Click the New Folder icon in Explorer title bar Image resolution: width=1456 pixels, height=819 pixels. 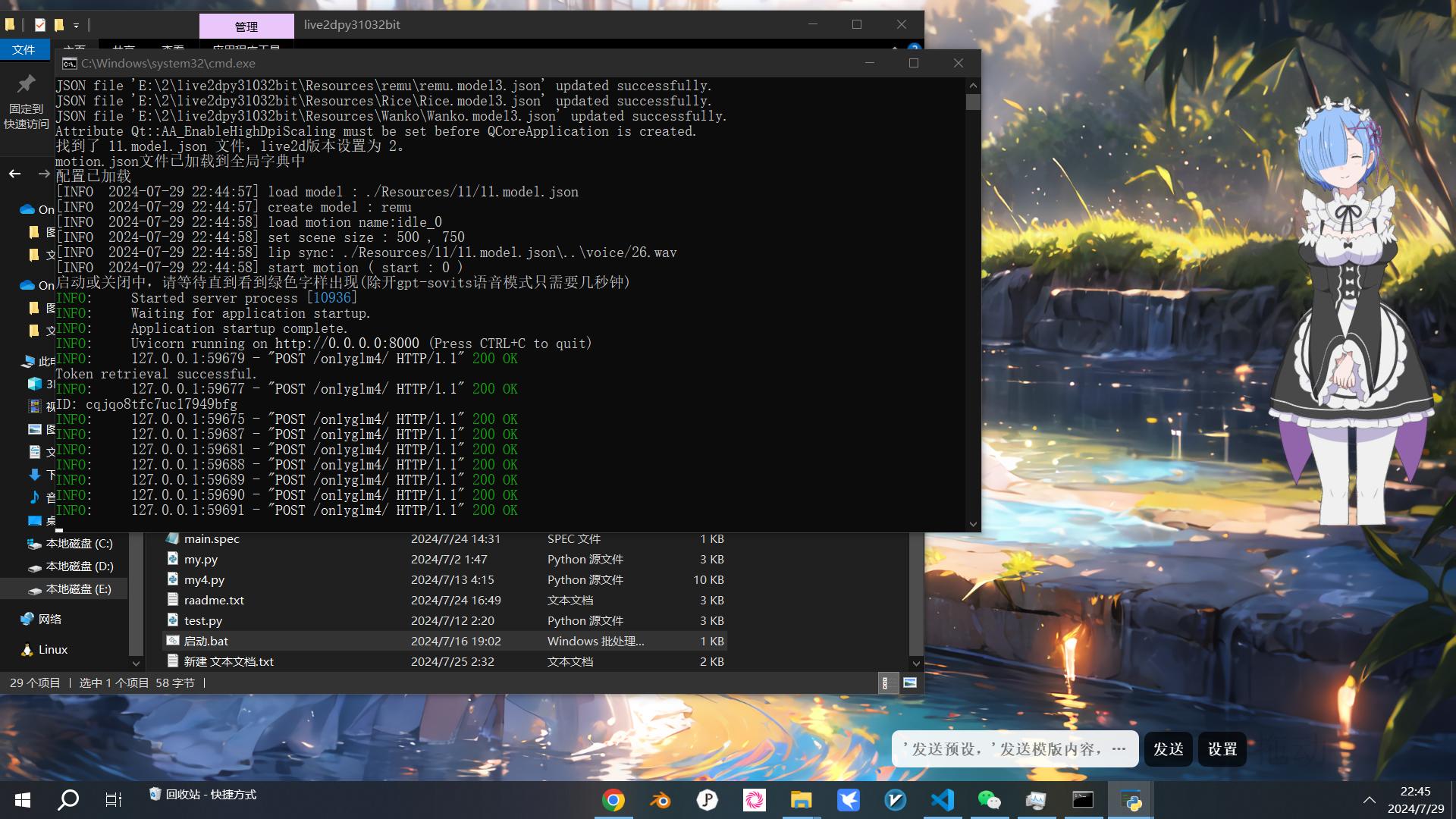tap(58, 25)
